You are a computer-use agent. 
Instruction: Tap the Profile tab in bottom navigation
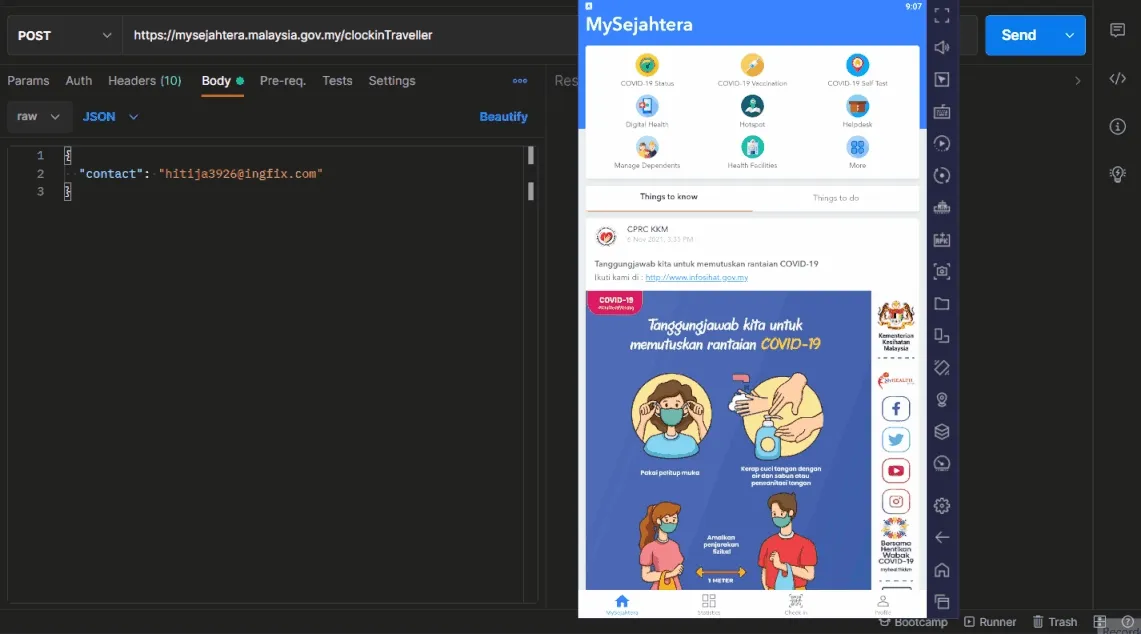pos(883,604)
